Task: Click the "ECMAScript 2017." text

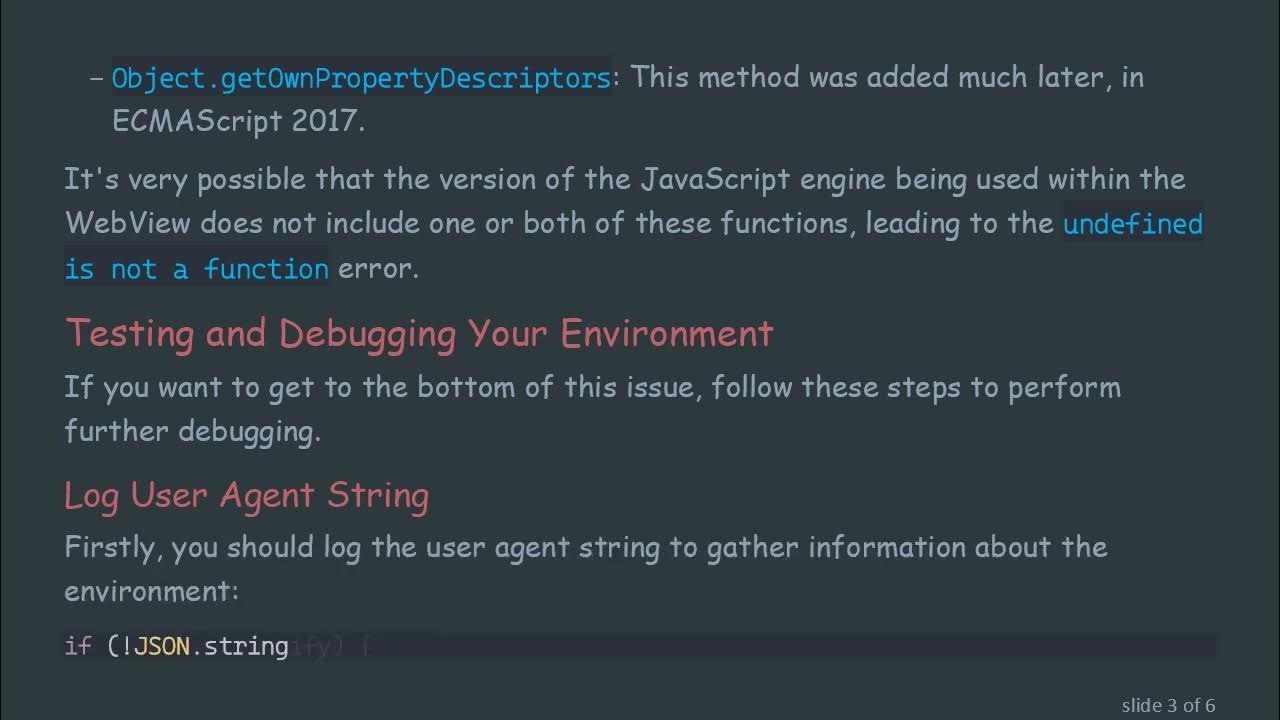Action: pos(238,121)
